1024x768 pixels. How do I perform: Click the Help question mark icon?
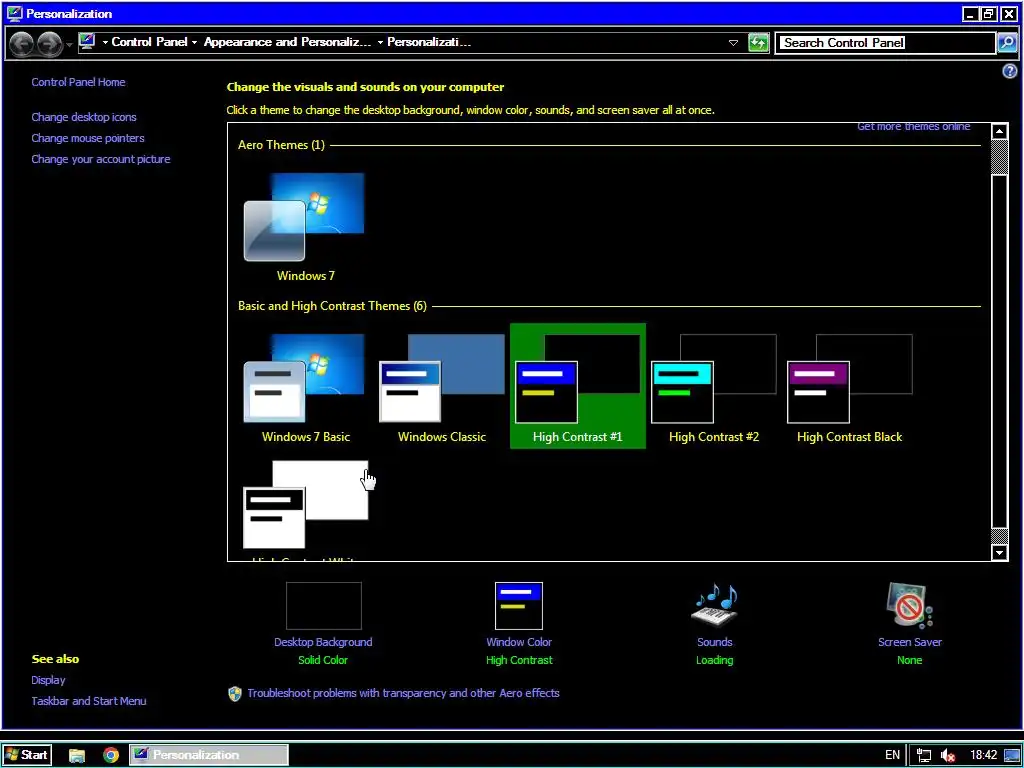[x=1010, y=71]
